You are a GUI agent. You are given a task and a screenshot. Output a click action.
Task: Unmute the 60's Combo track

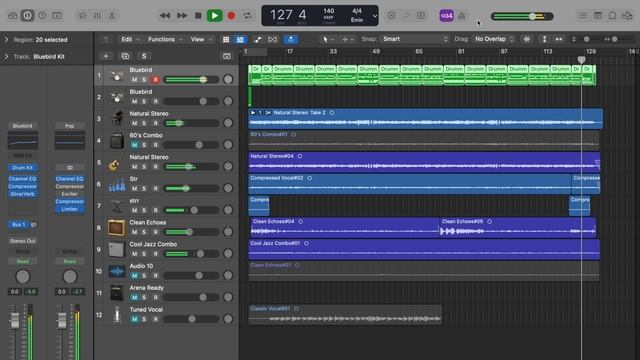(134, 145)
